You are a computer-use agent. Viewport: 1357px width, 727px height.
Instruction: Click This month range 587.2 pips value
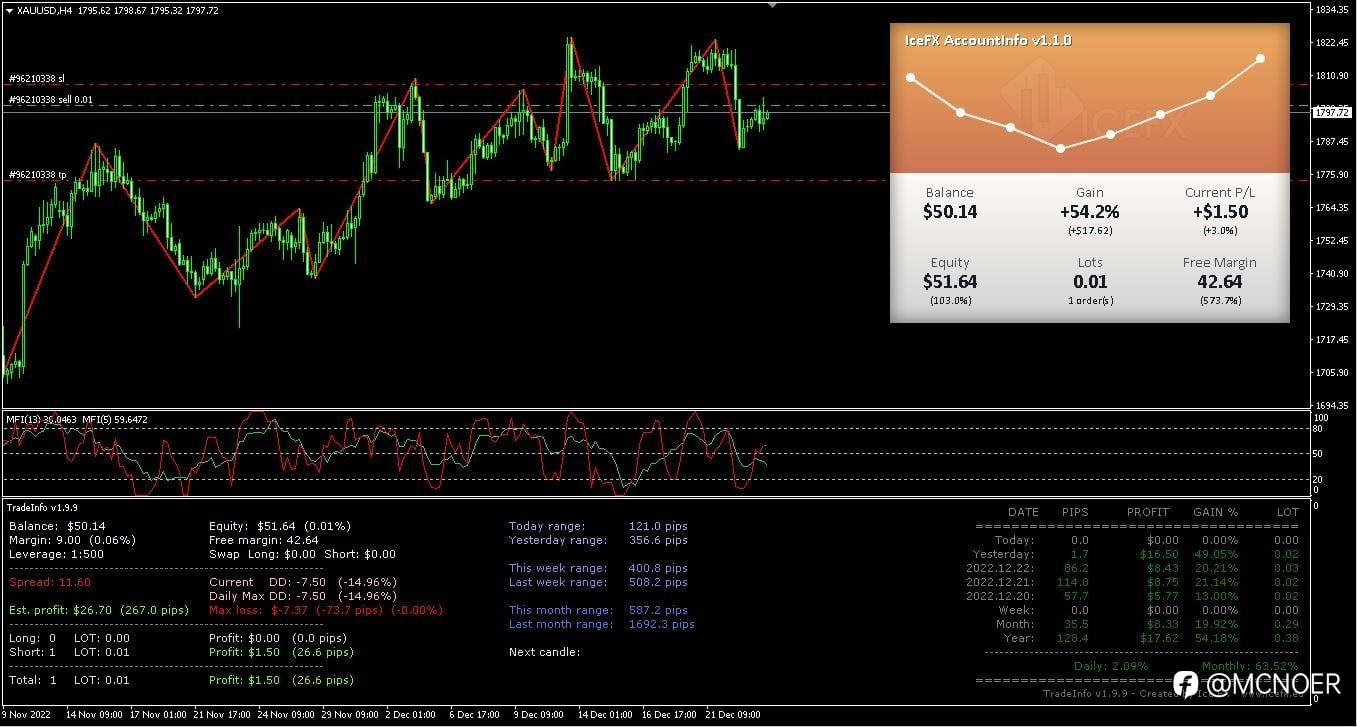[658, 610]
